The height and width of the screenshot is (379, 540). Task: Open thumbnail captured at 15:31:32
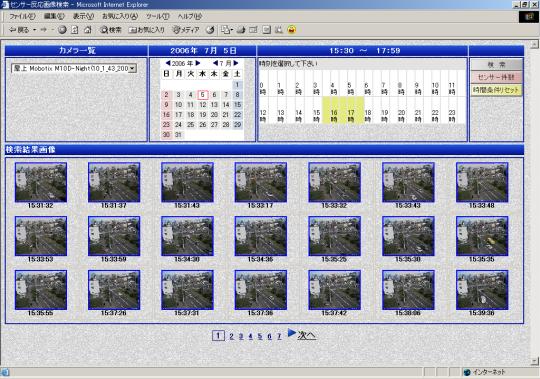pyautogui.click(x=41, y=182)
